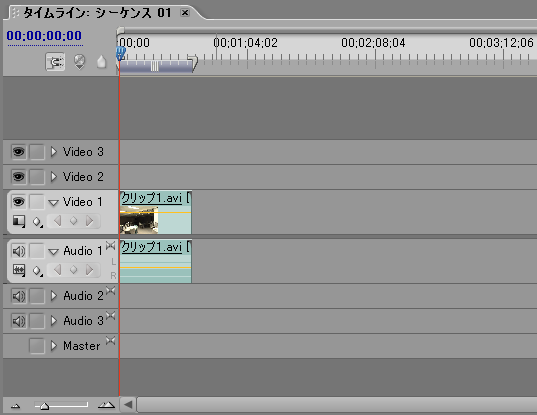The width and height of the screenshot is (537, 415).
Task: Open Video 1 display style icon
Action: (x=19, y=221)
